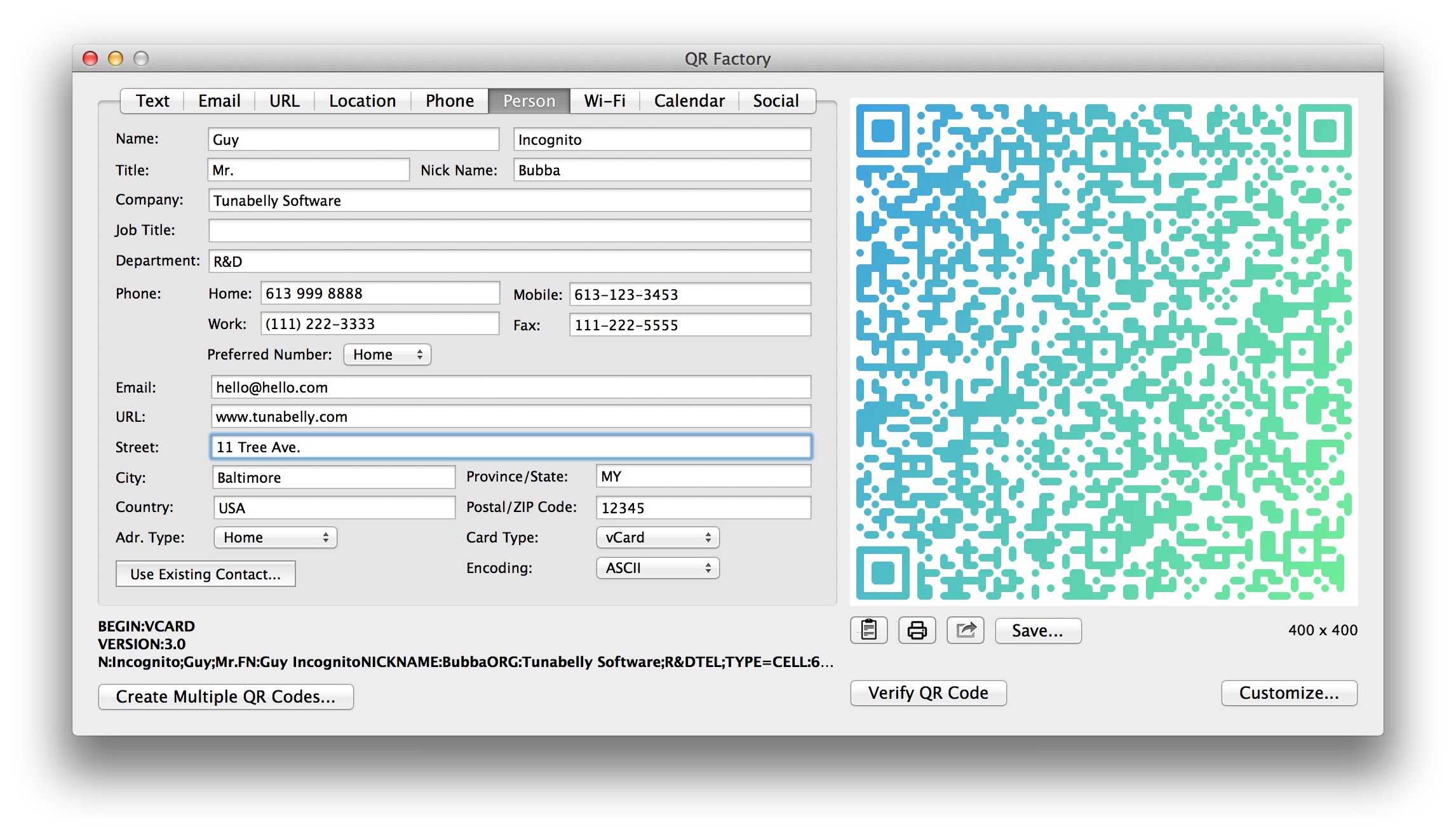Click the empty Job Title field

(x=509, y=231)
